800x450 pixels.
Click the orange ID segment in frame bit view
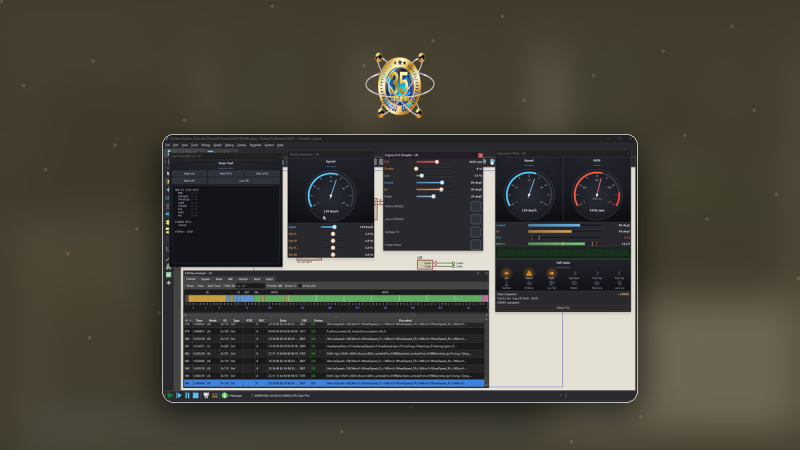(x=207, y=298)
